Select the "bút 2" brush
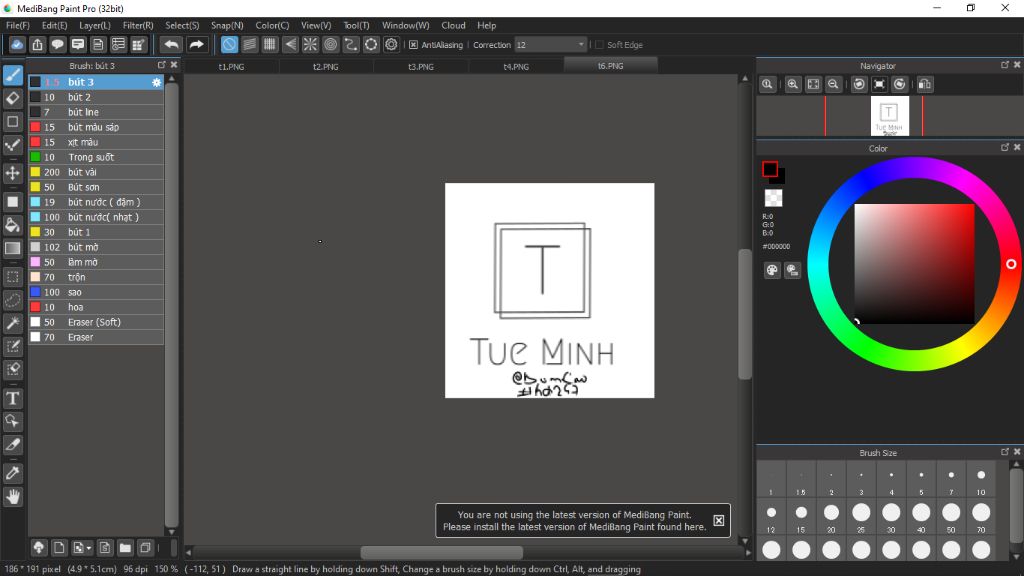 point(95,97)
